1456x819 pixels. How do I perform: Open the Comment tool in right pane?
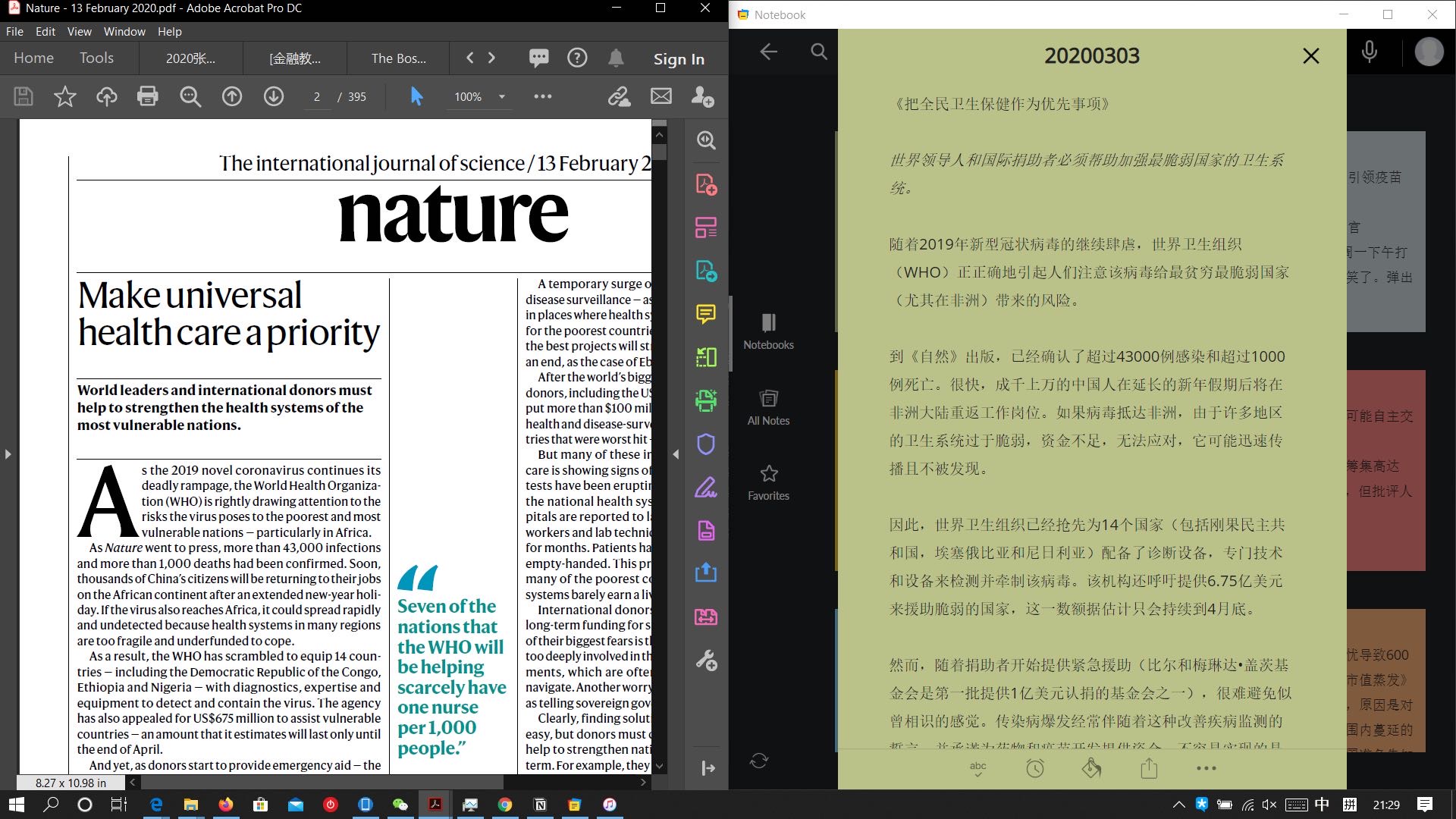706,314
